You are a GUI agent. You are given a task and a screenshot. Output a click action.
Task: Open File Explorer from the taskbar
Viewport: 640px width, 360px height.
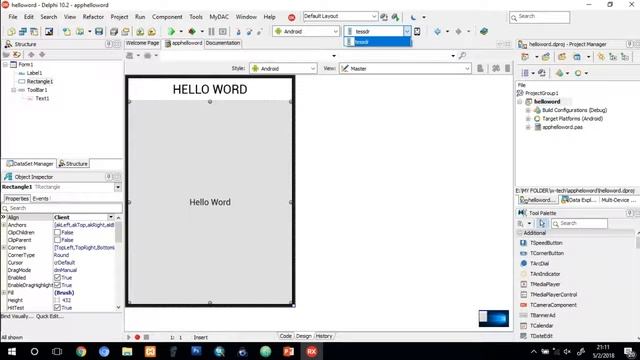[x=127, y=351]
